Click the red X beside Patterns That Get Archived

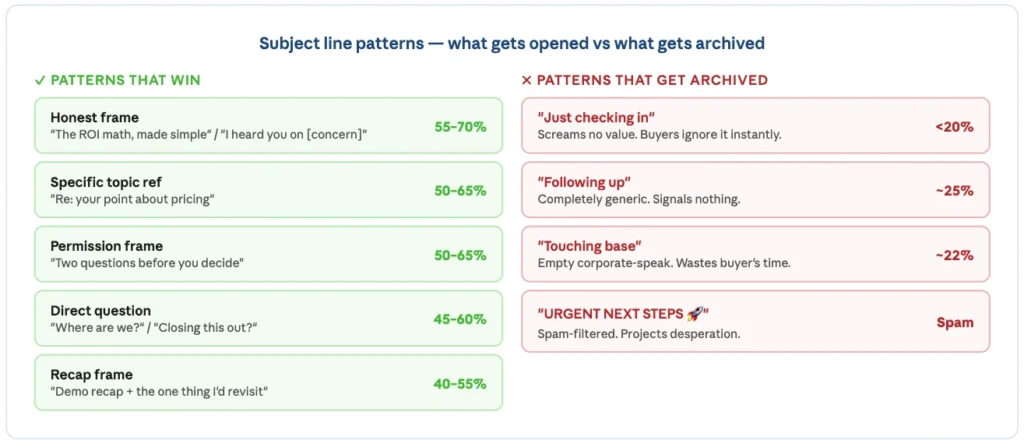[526, 80]
